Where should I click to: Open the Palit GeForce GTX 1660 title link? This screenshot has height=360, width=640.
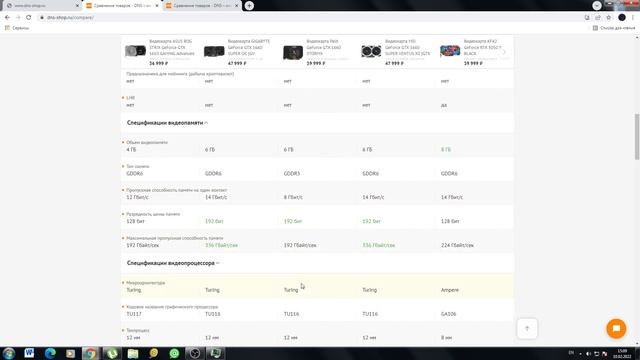click(x=323, y=47)
